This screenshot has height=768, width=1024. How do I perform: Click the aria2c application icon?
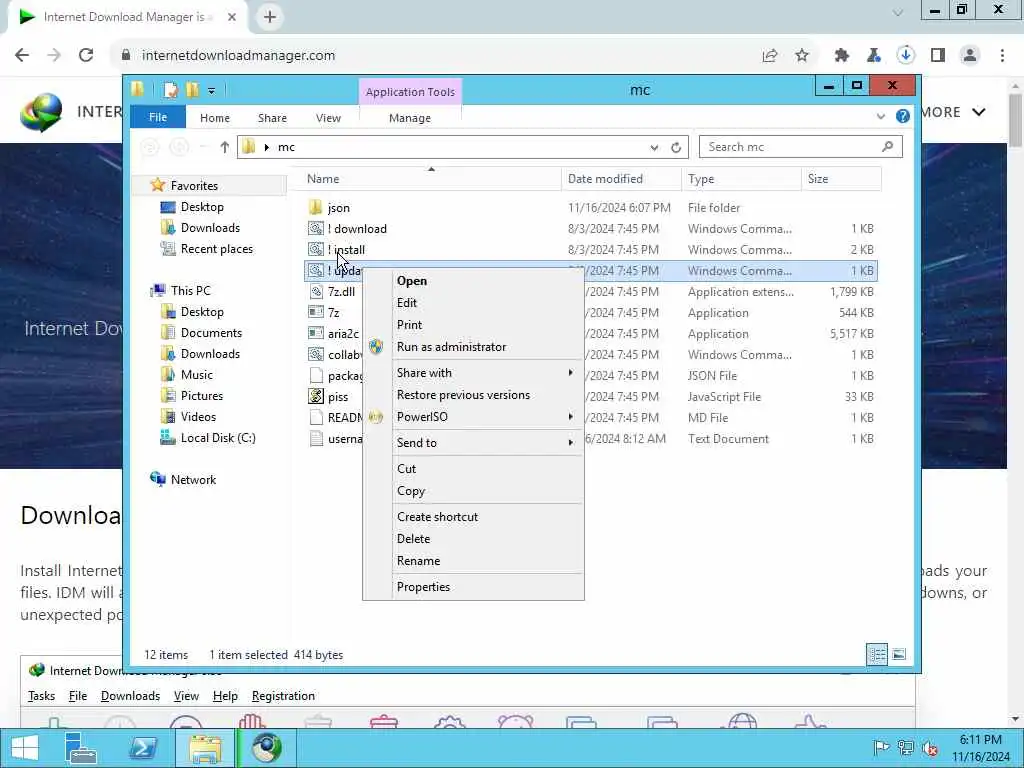point(315,333)
